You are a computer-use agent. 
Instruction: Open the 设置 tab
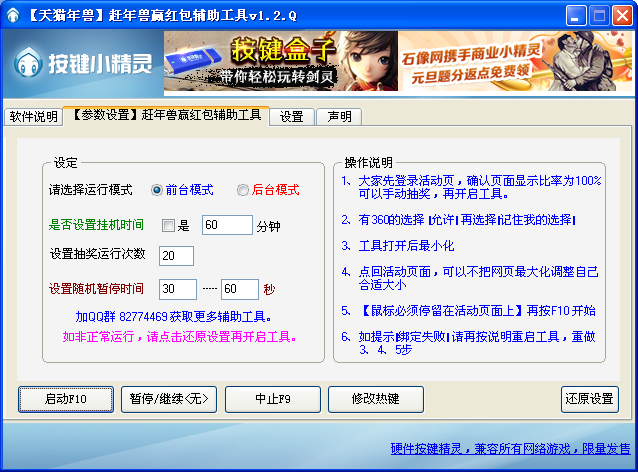click(x=292, y=117)
